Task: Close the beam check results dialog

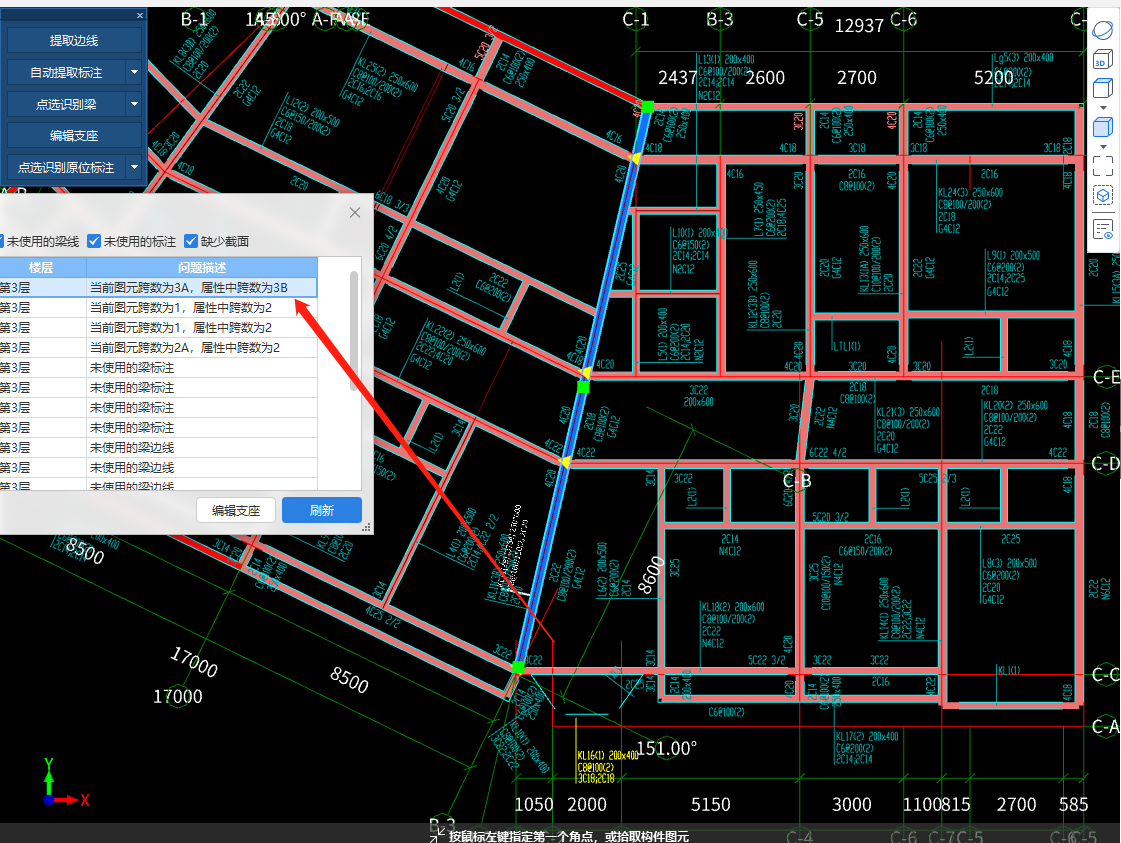Action: (355, 212)
